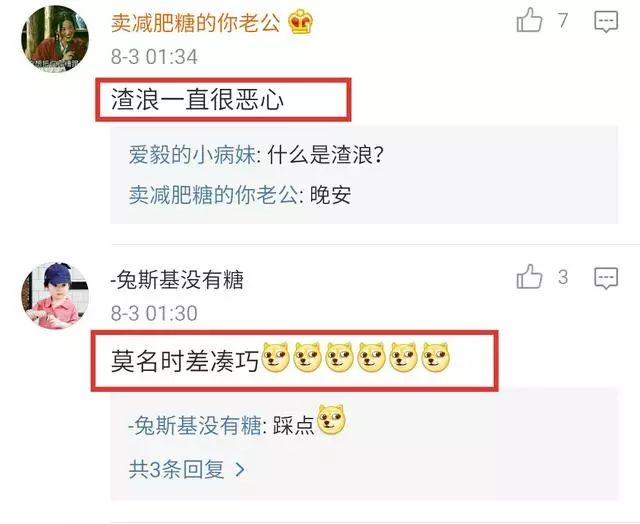This screenshot has height=524, width=640.
Task: Open avatar of 卖减肥糖的你老公
Action: pos(55,39)
